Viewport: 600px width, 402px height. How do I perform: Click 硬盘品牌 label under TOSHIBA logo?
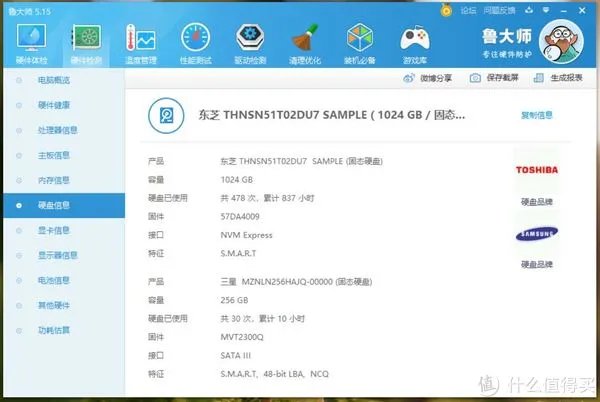(x=537, y=202)
